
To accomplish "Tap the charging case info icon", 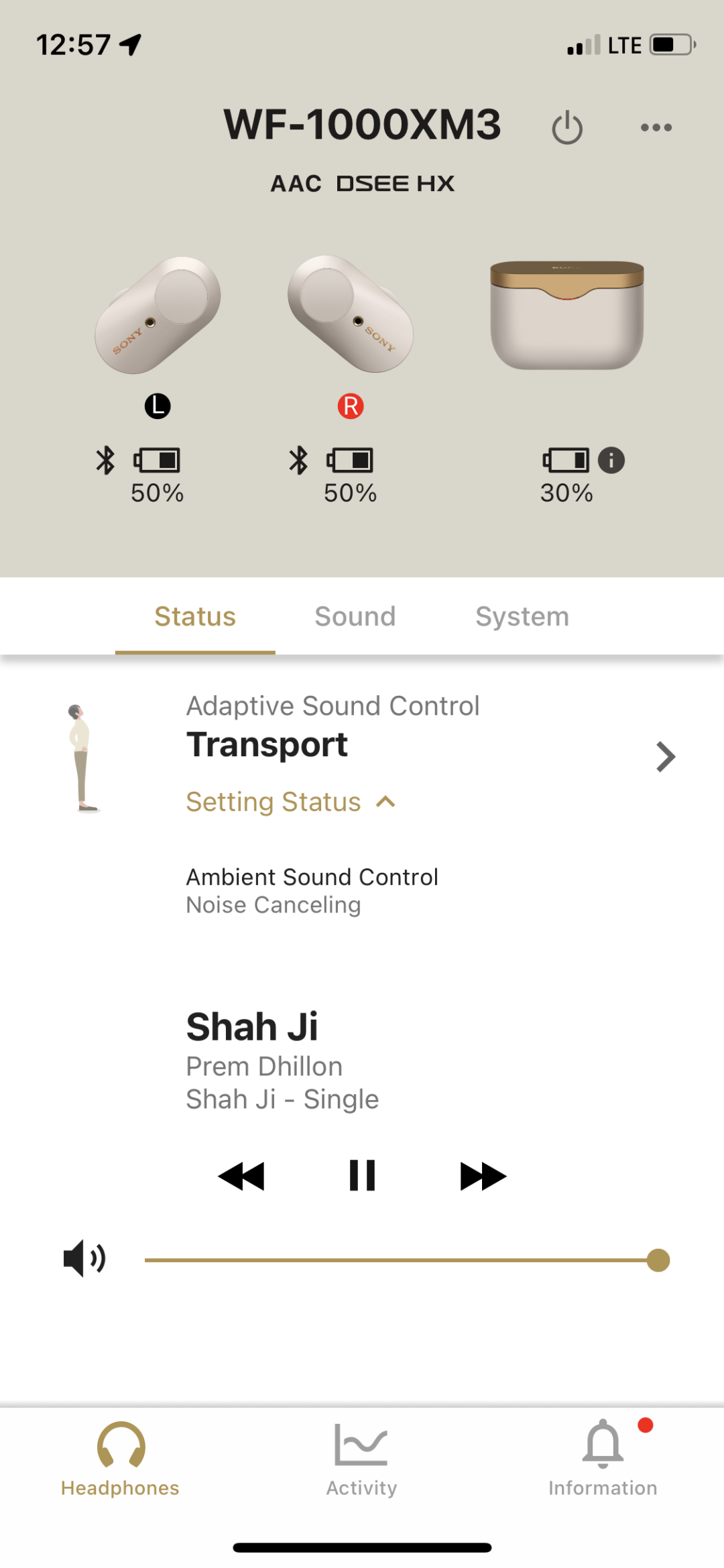I will coord(611,461).
